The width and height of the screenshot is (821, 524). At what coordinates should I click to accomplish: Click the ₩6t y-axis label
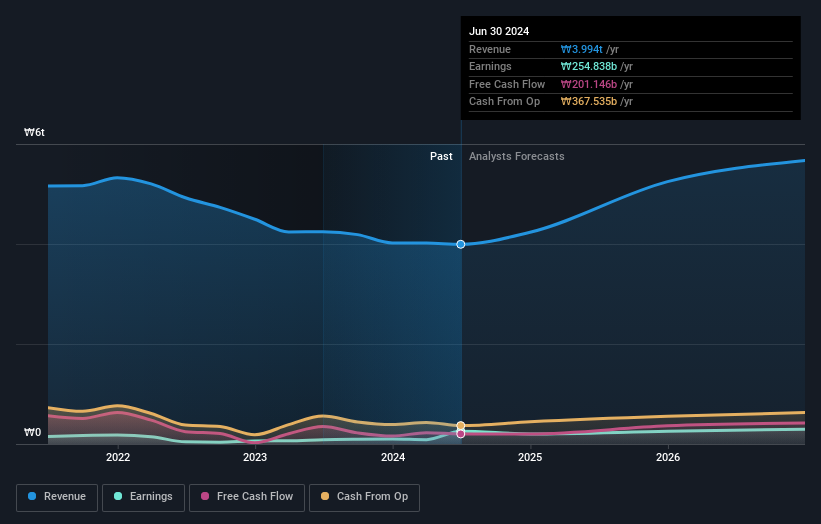point(34,132)
